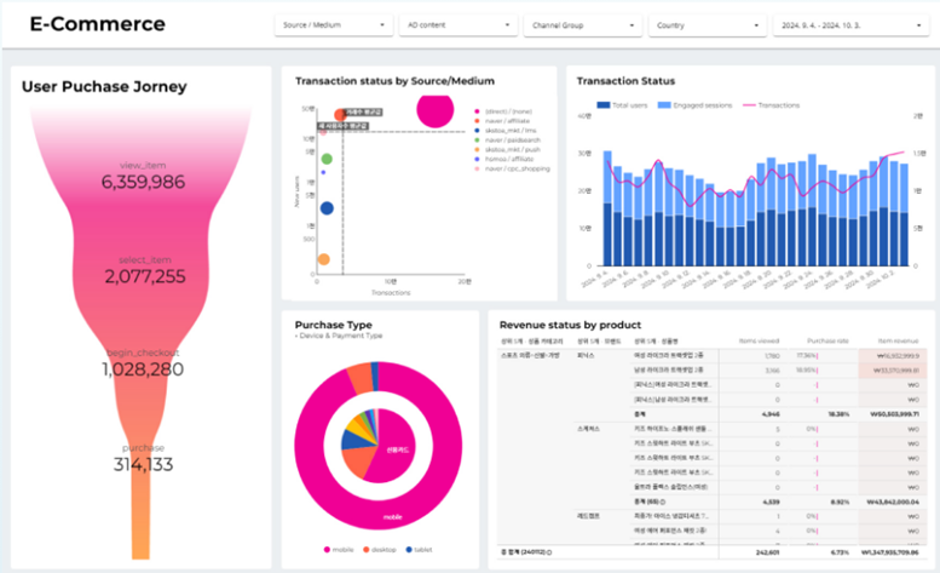Click the large pink direct/none bubble
The width and height of the screenshot is (940, 573).
click(x=435, y=109)
